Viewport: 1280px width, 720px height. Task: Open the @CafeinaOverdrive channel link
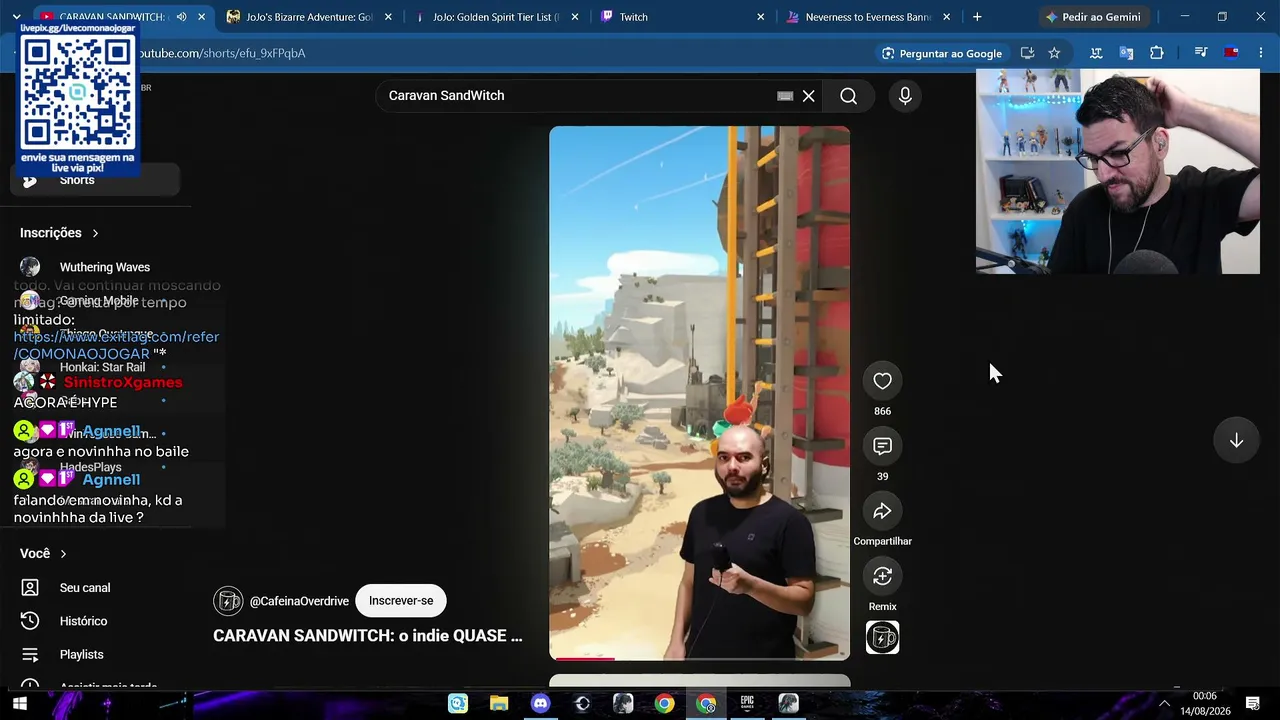pos(299,601)
